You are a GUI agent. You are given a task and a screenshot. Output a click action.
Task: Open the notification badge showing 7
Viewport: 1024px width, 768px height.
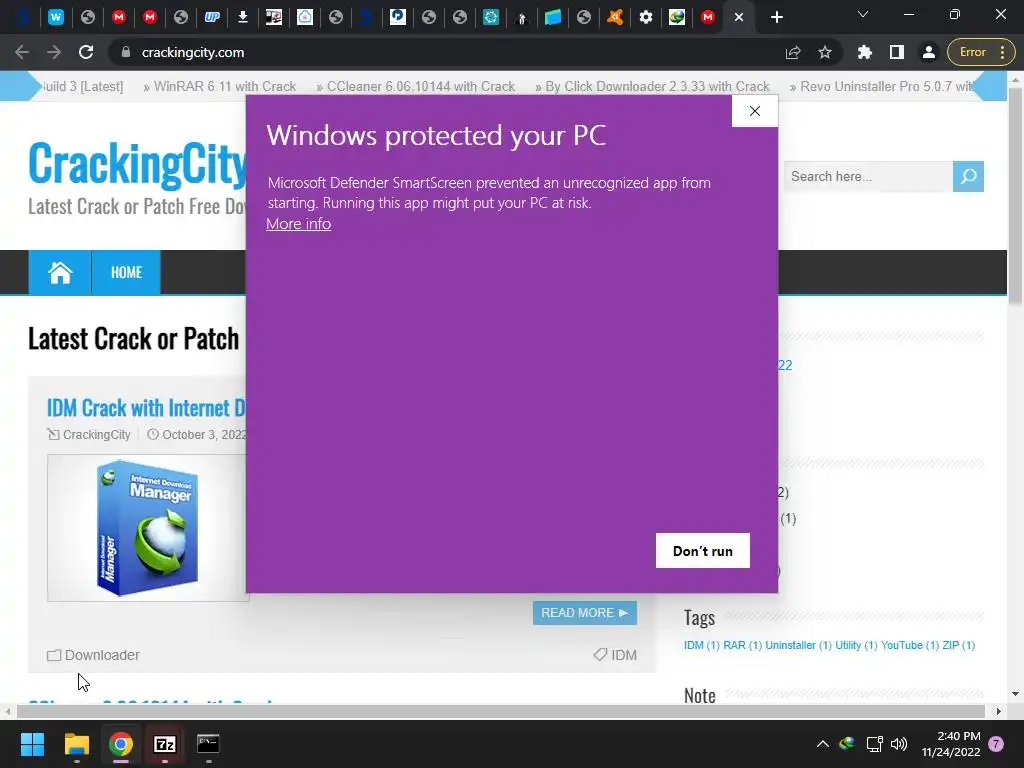[996, 744]
